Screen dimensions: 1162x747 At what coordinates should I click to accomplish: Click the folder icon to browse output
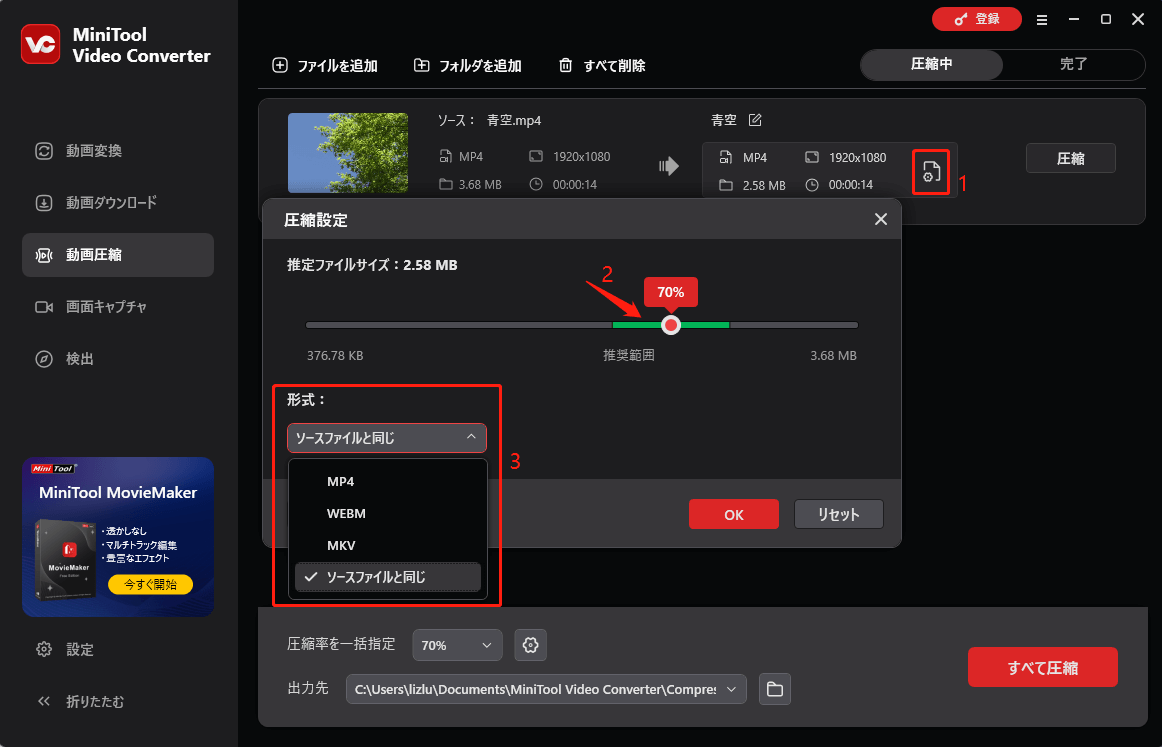pyautogui.click(x=774, y=689)
